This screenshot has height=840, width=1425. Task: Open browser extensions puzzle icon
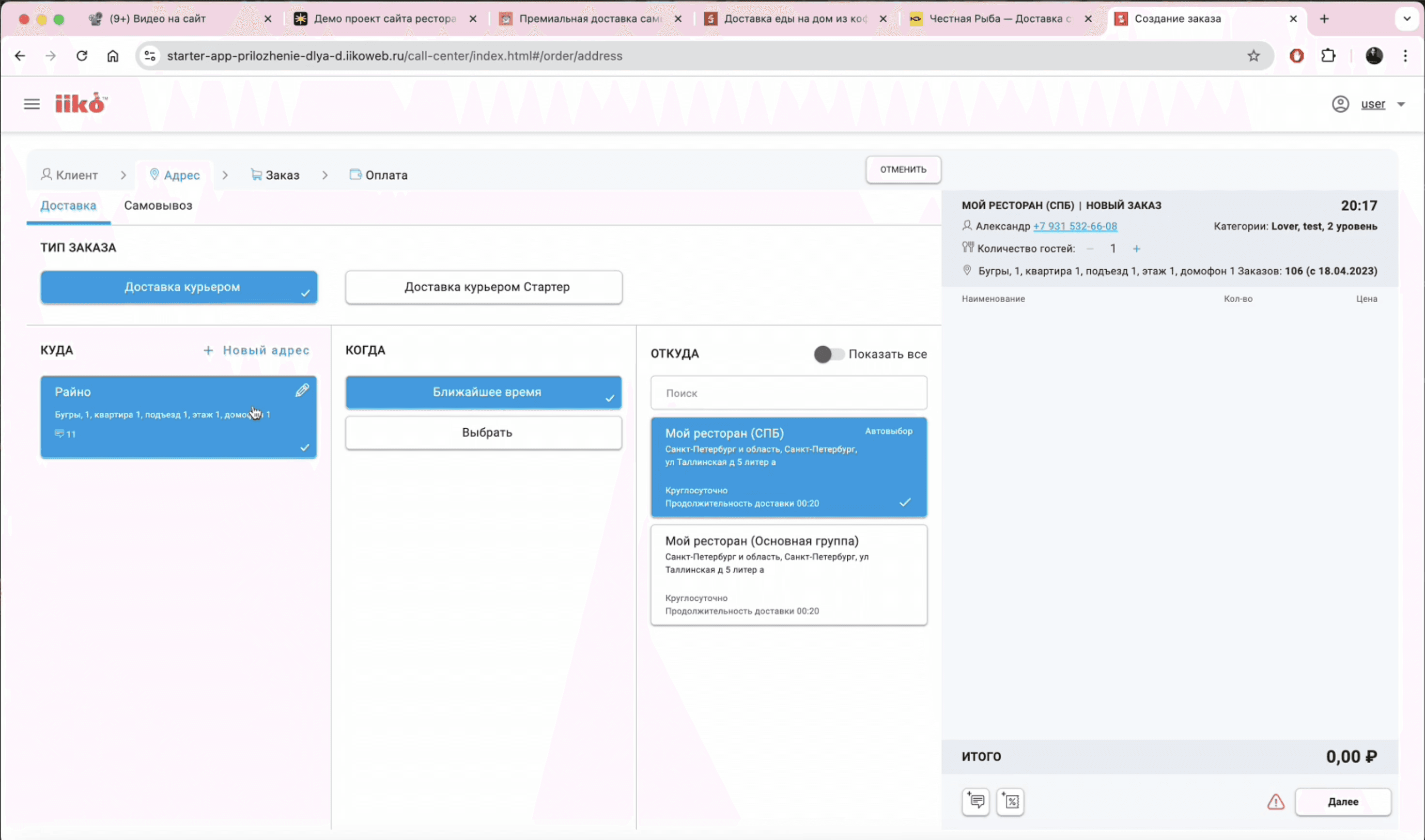(1328, 56)
